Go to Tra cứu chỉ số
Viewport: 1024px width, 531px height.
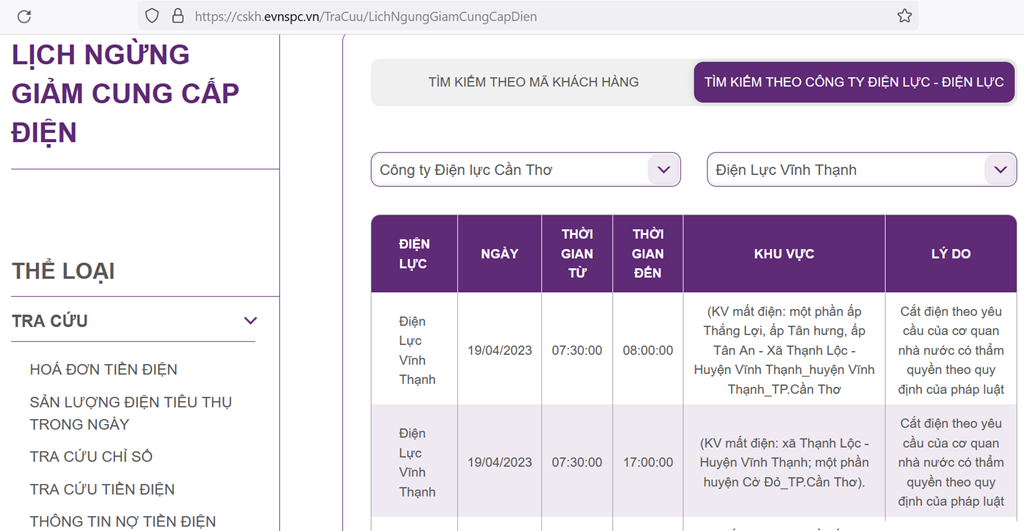pos(91,456)
